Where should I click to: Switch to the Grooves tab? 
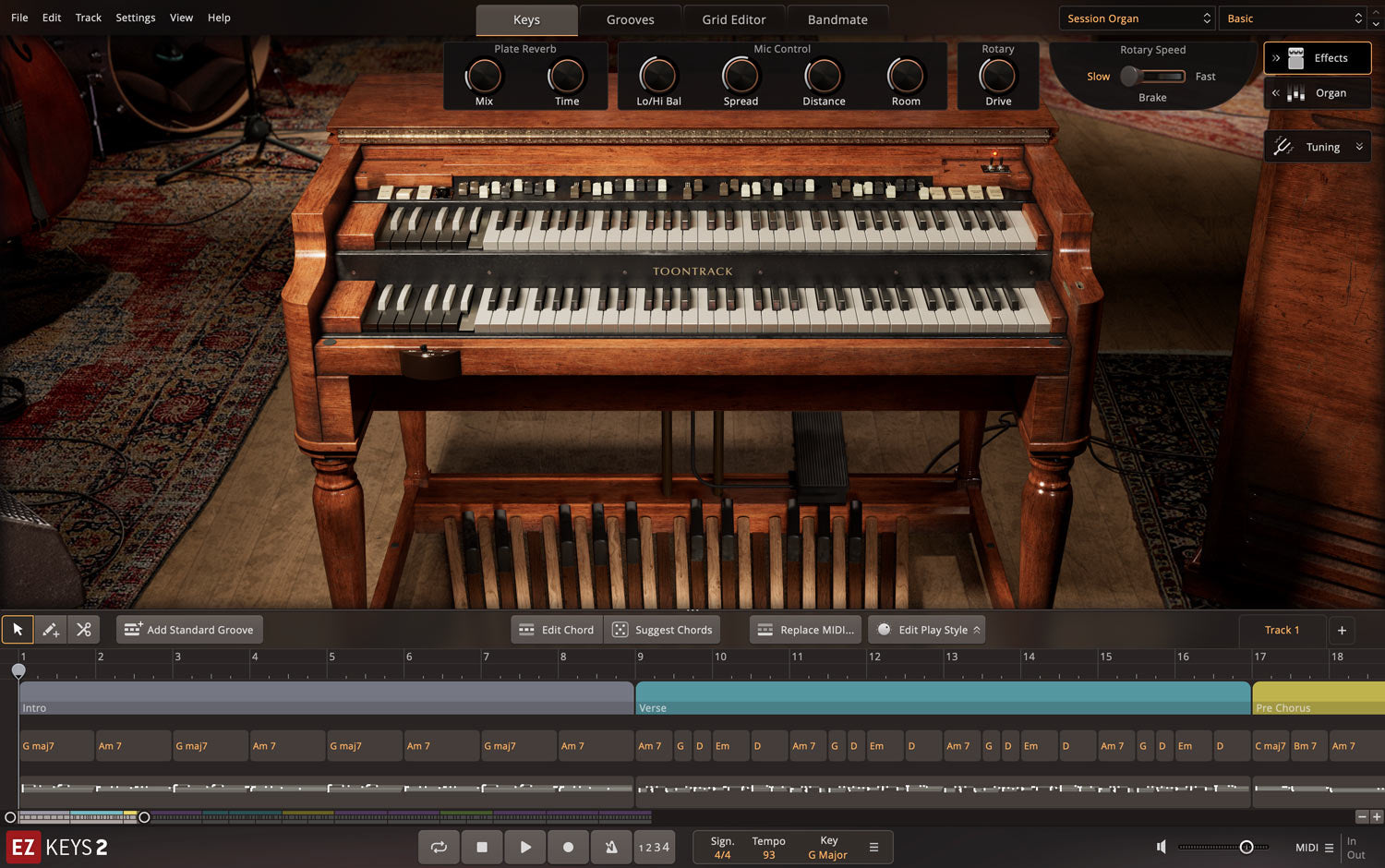[x=631, y=19]
